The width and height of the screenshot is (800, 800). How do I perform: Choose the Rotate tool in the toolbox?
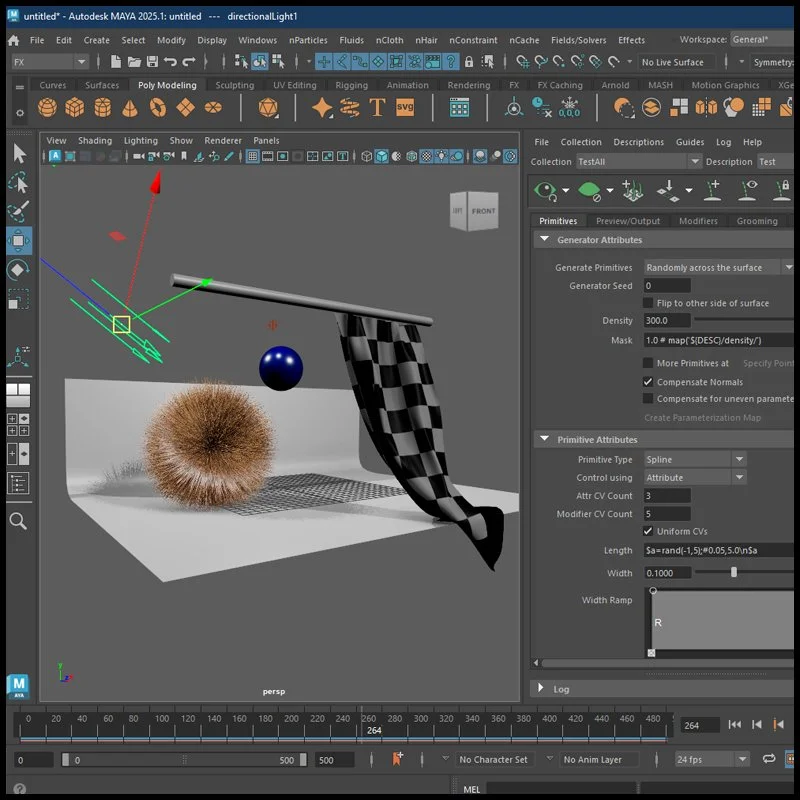pos(19,270)
